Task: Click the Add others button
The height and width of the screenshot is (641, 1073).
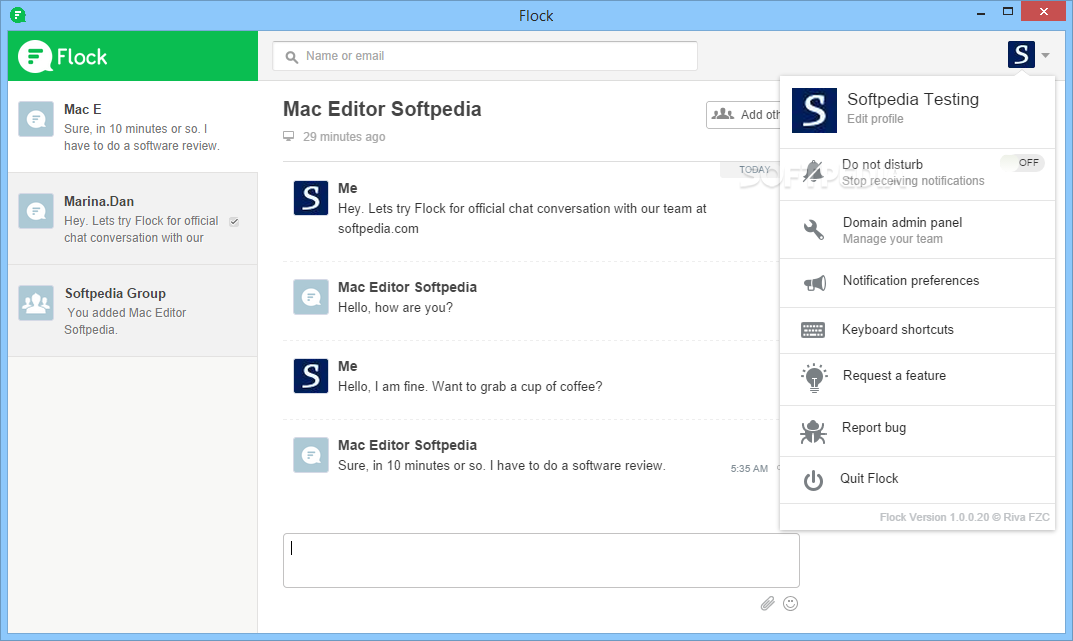Action: click(743, 115)
